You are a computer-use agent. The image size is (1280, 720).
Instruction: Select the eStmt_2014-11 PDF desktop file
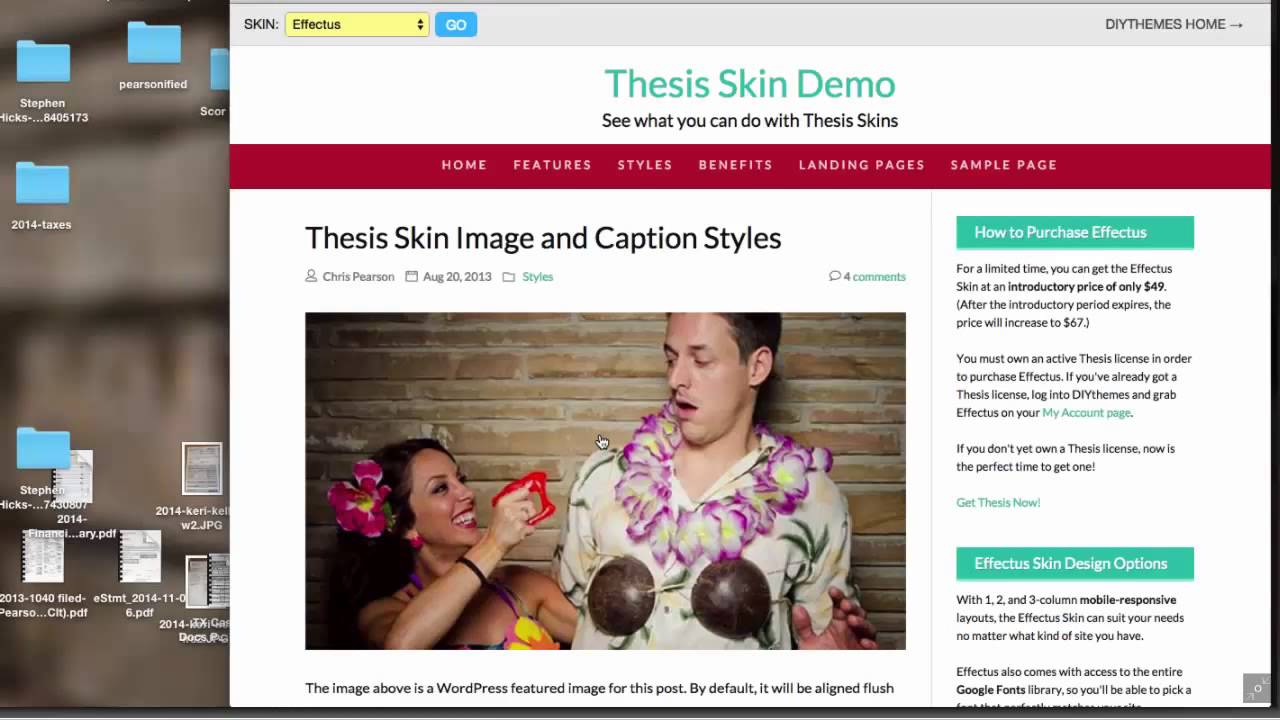(140, 575)
